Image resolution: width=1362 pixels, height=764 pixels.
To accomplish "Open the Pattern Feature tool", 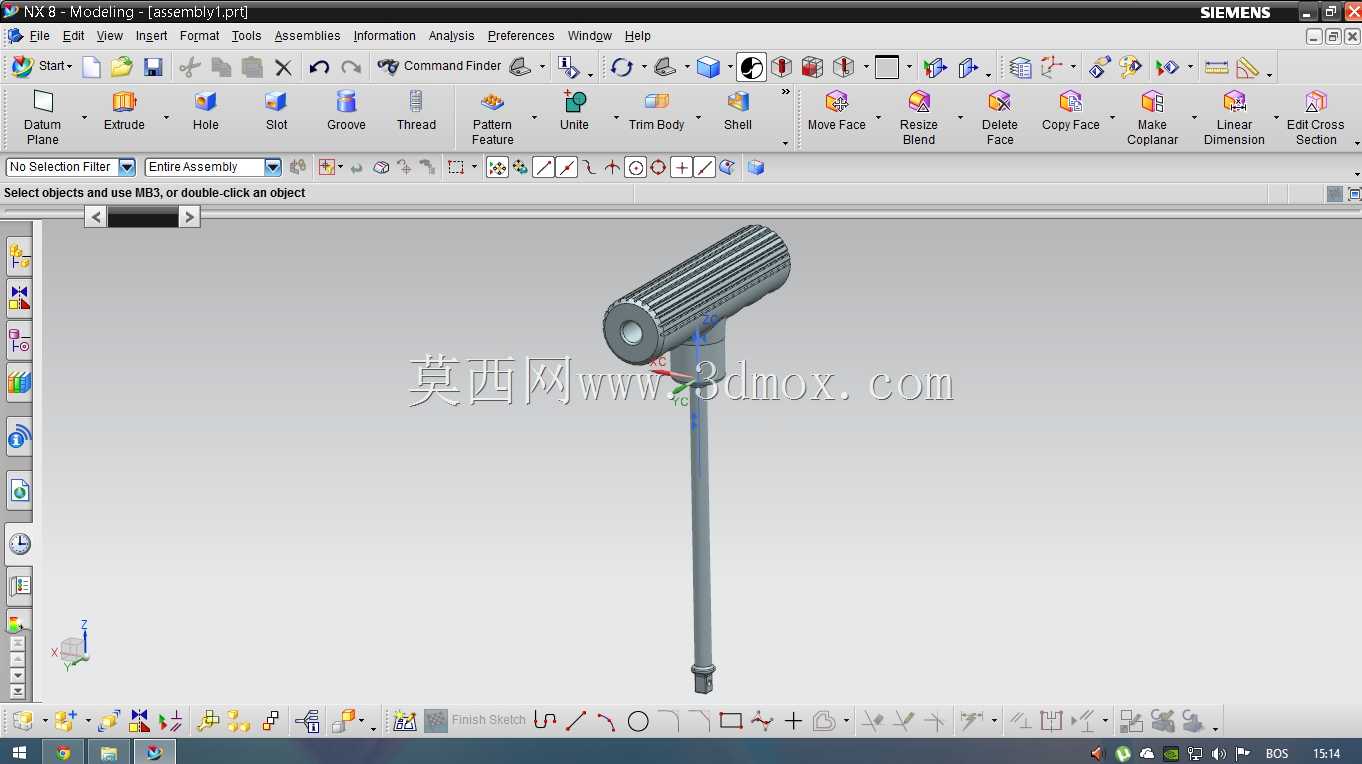I will point(492,117).
